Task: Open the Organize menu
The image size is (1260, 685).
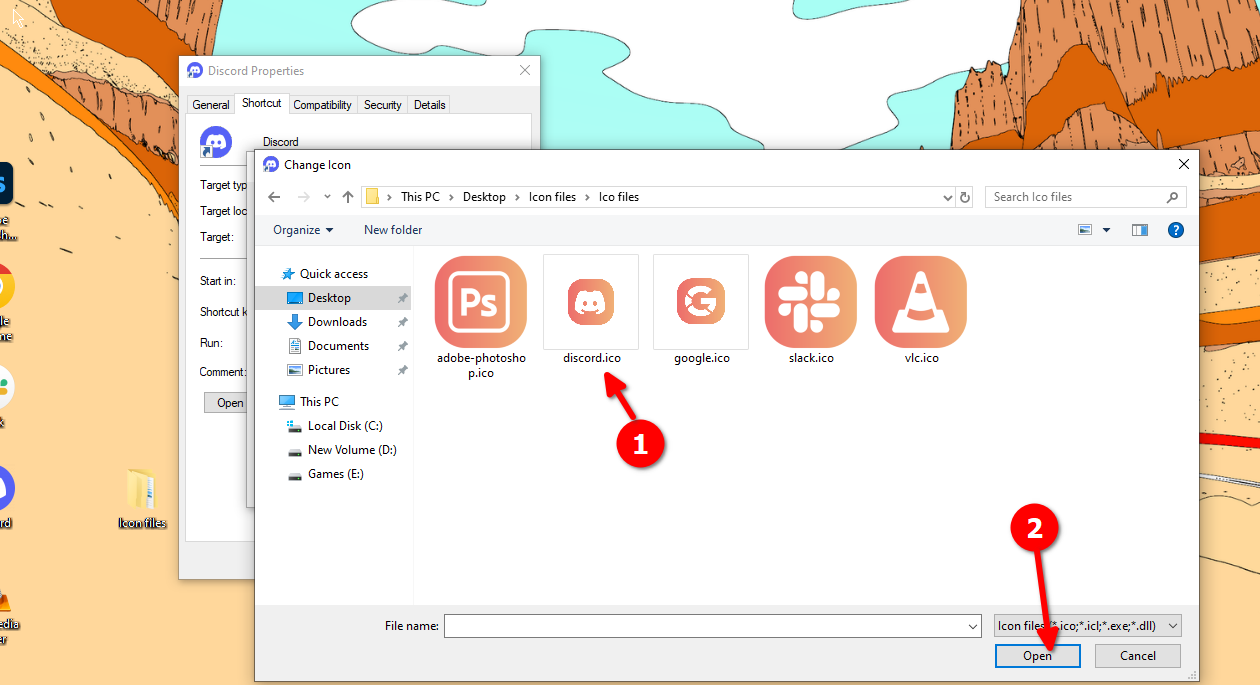Action: (303, 230)
